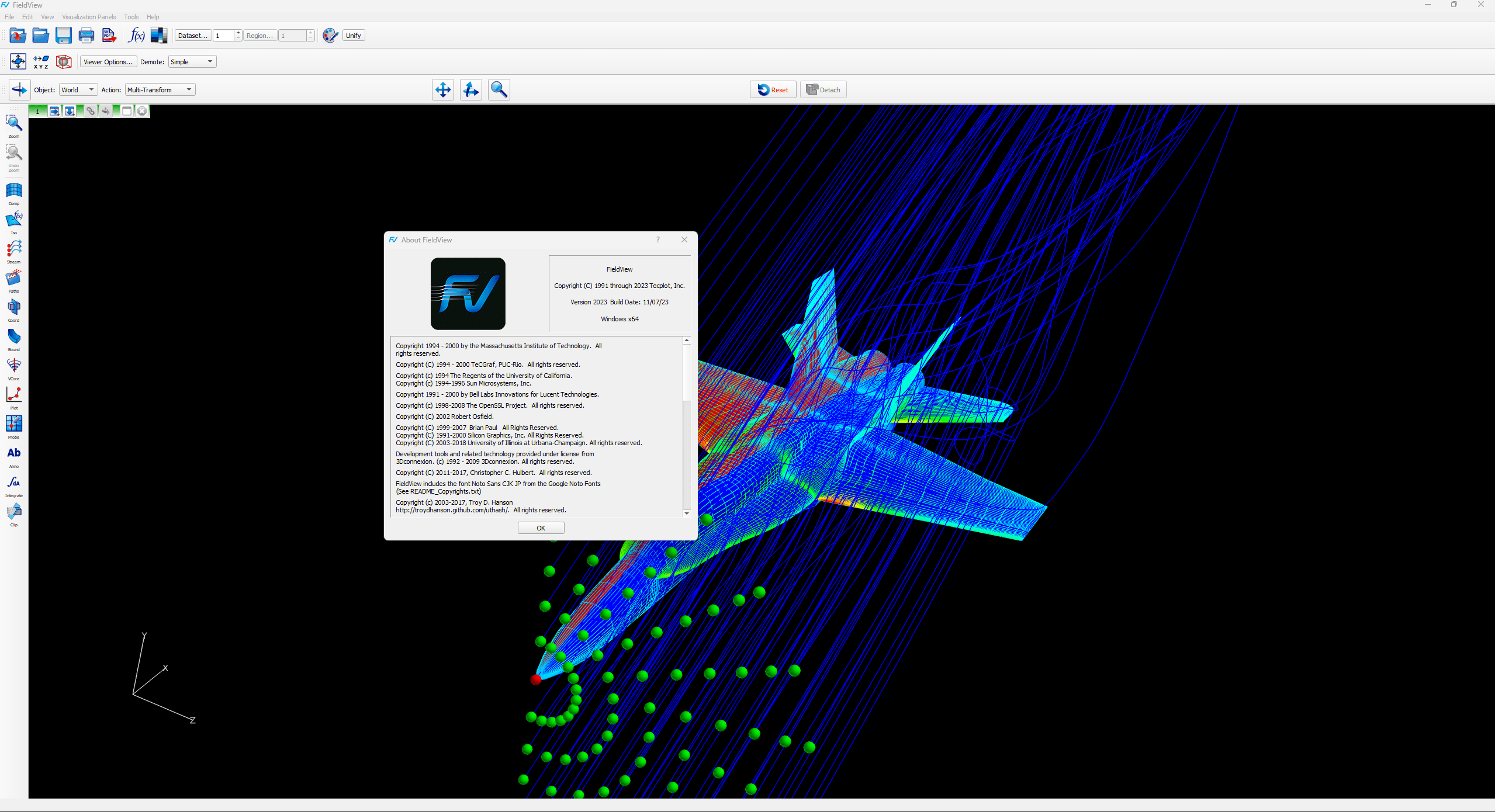The image size is (1495, 812).
Task: Click the maximize window icon in viewport tab bar
Action: tap(127, 111)
